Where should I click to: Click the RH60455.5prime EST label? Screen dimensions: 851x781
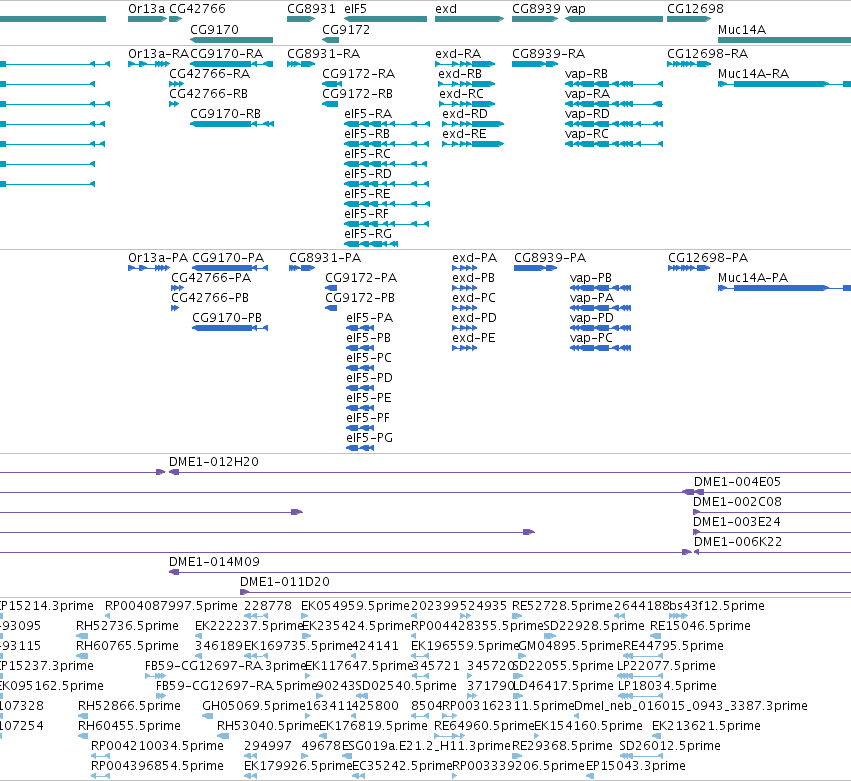coord(129,725)
